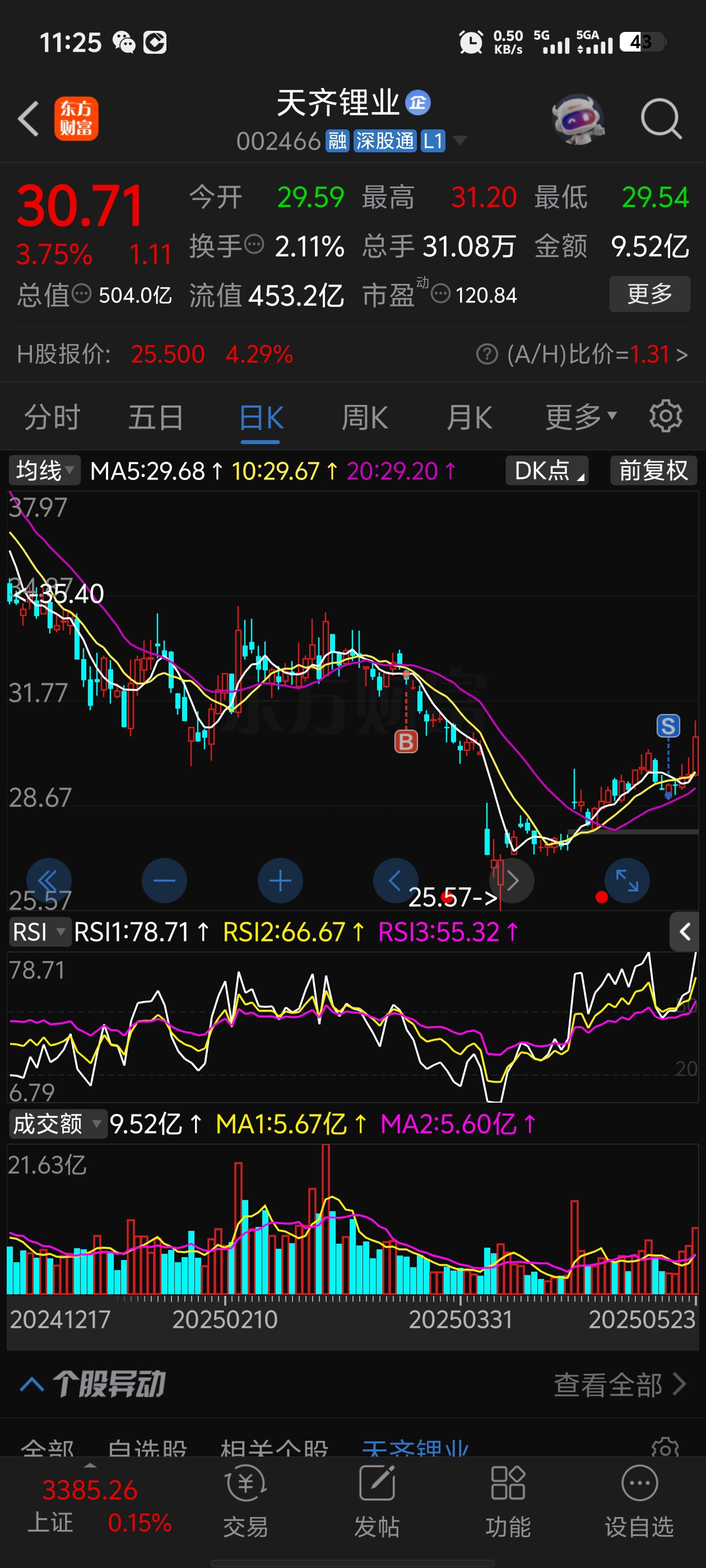Collapse indicator panel with left chevron
Screen dimensions: 706x1568
(x=684, y=932)
